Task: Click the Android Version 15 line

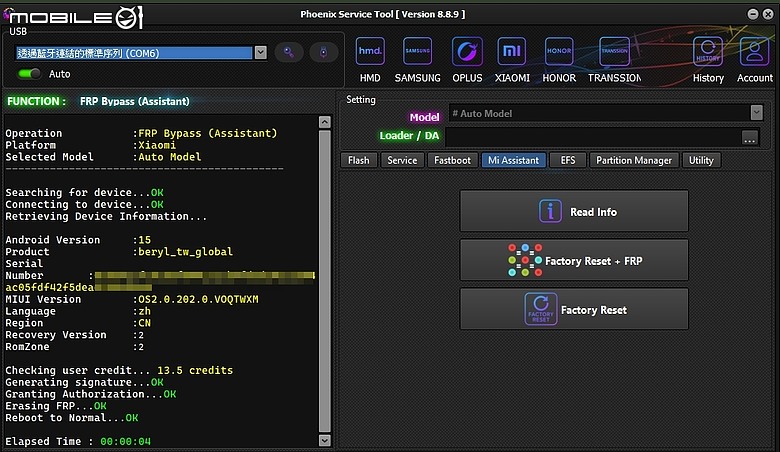Action: [x=78, y=240]
